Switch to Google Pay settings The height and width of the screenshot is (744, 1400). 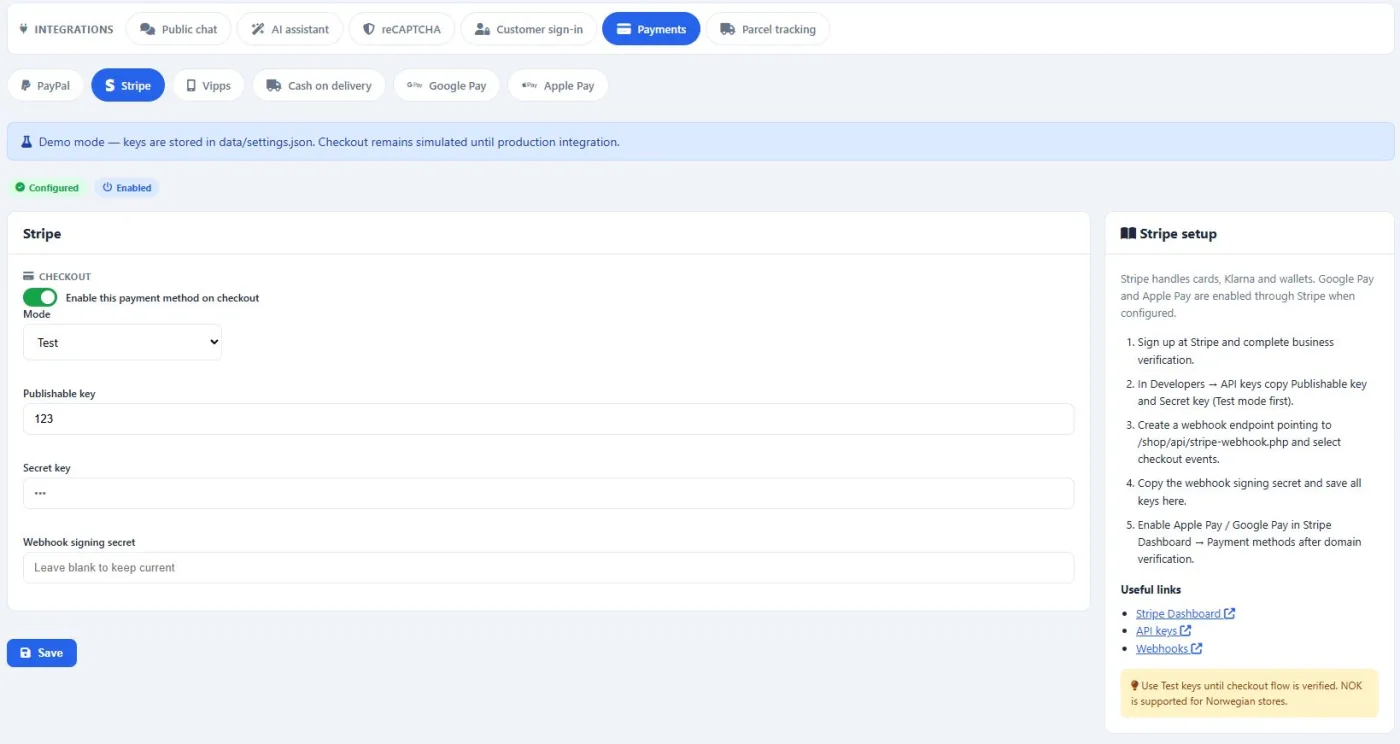[x=446, y=85]
